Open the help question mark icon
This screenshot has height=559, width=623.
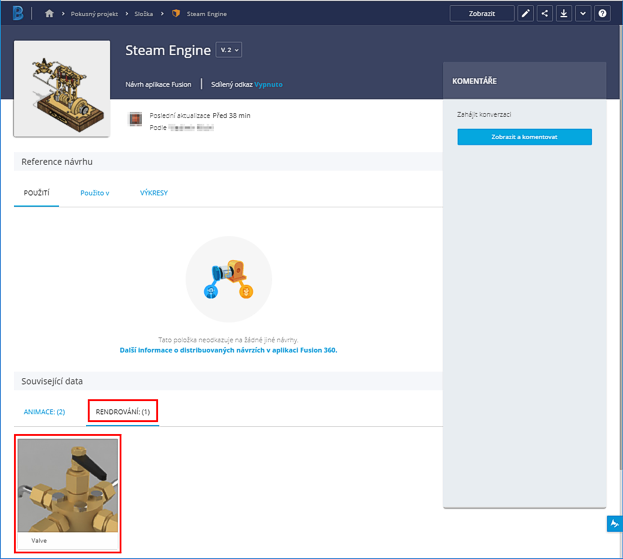click(x=602, y=14)
